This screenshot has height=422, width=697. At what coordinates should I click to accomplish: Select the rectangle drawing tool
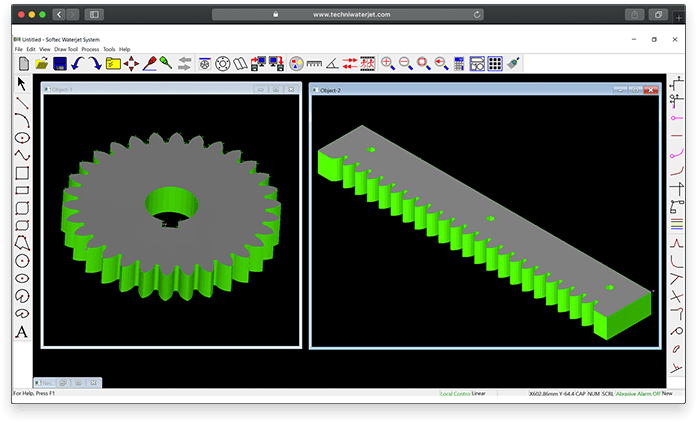[22, 172]
